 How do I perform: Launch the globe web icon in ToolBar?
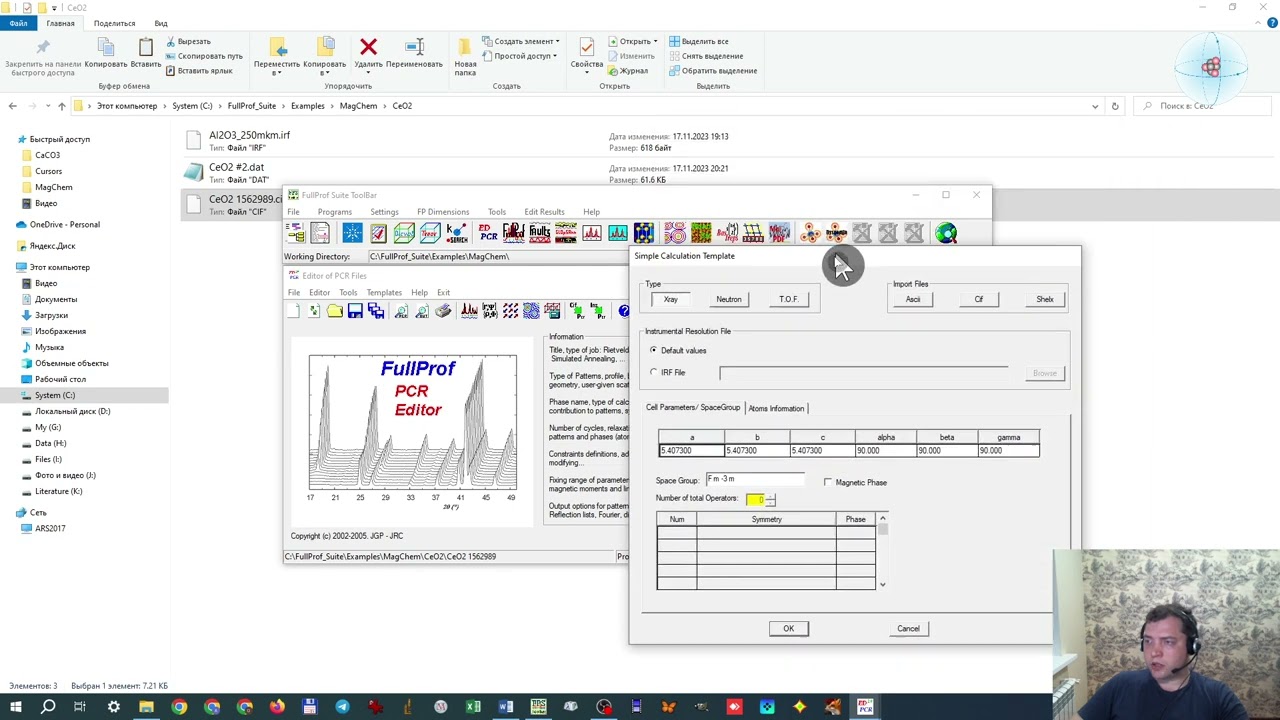[x=946, y=233]
